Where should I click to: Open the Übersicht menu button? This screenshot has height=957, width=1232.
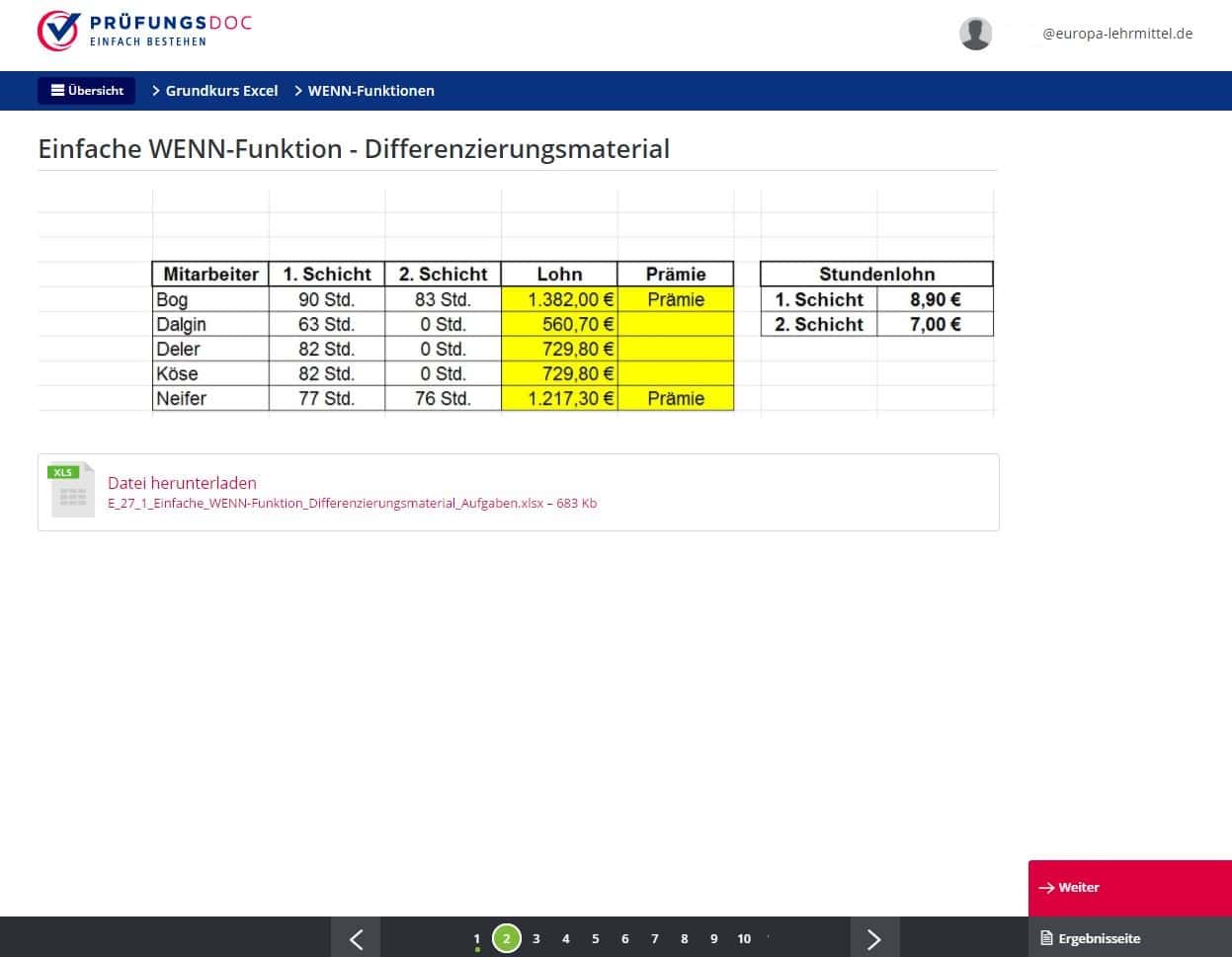(87, 91)
